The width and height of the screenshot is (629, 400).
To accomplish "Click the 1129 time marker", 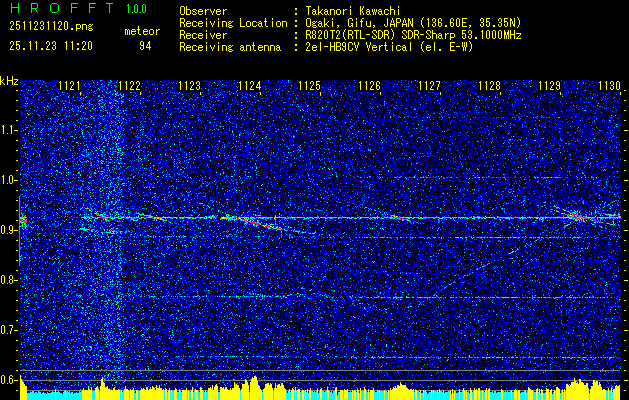I will pyautogui.click(x=549, y=86).
